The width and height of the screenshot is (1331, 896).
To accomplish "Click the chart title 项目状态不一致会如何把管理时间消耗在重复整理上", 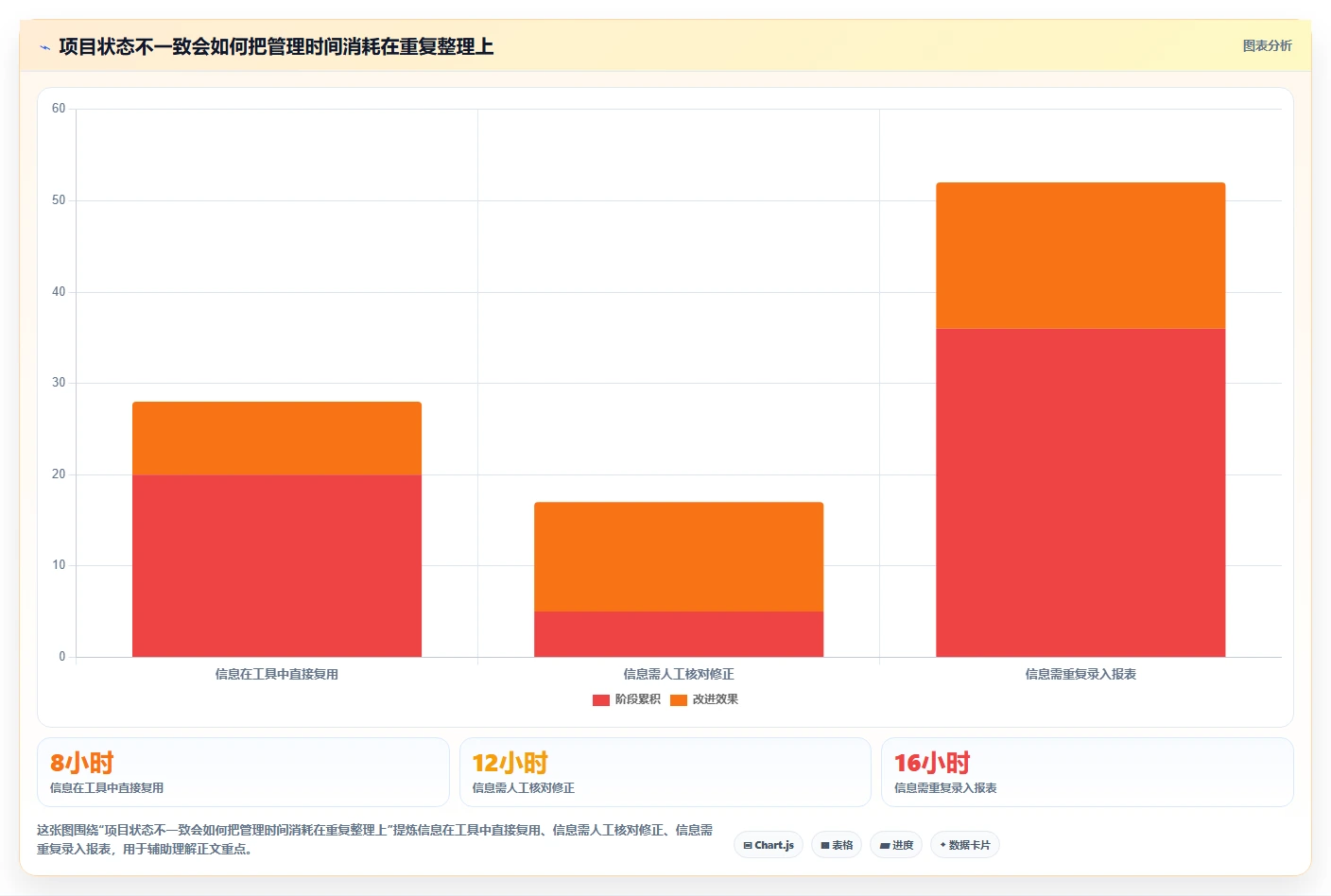I will [276, 46].
